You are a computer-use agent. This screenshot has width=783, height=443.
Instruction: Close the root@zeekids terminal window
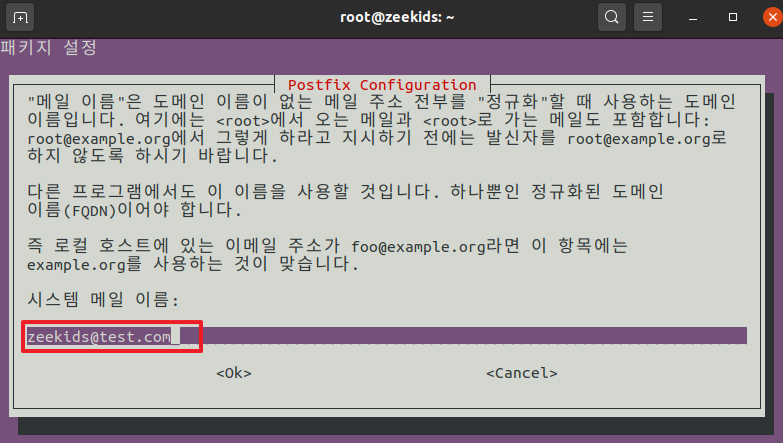[x=773, y=17]
